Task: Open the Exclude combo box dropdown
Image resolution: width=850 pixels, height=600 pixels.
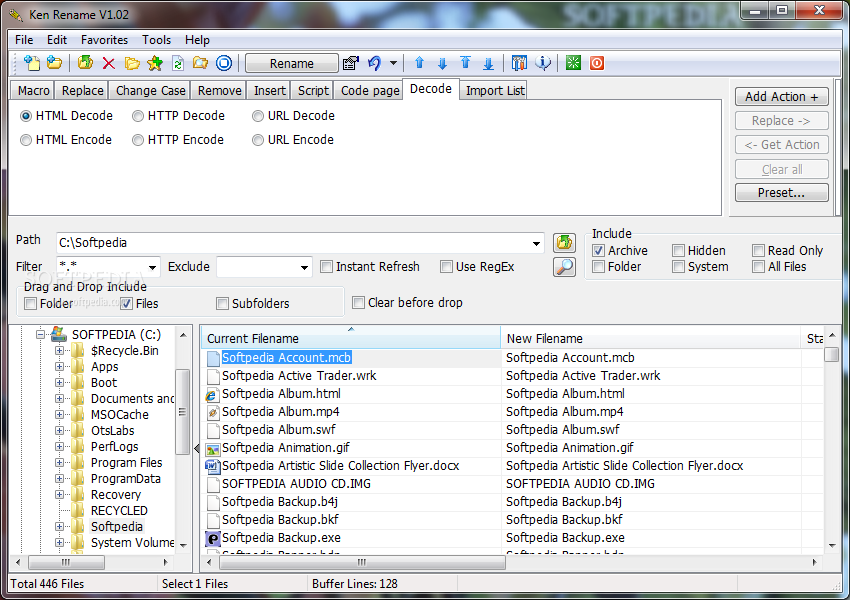Action: click(304, 267)
